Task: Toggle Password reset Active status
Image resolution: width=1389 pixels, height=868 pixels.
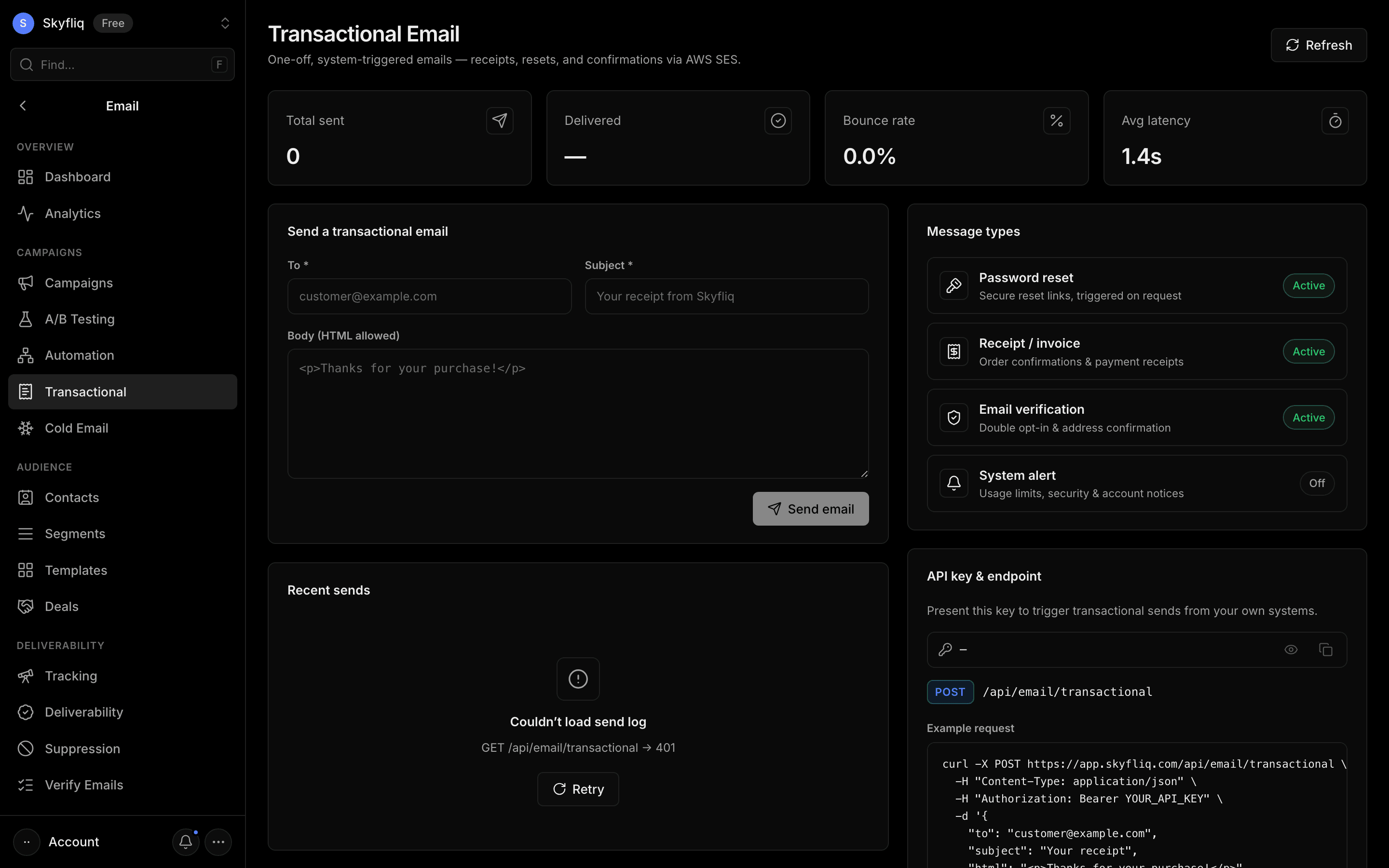Action: click(1308, 285)
